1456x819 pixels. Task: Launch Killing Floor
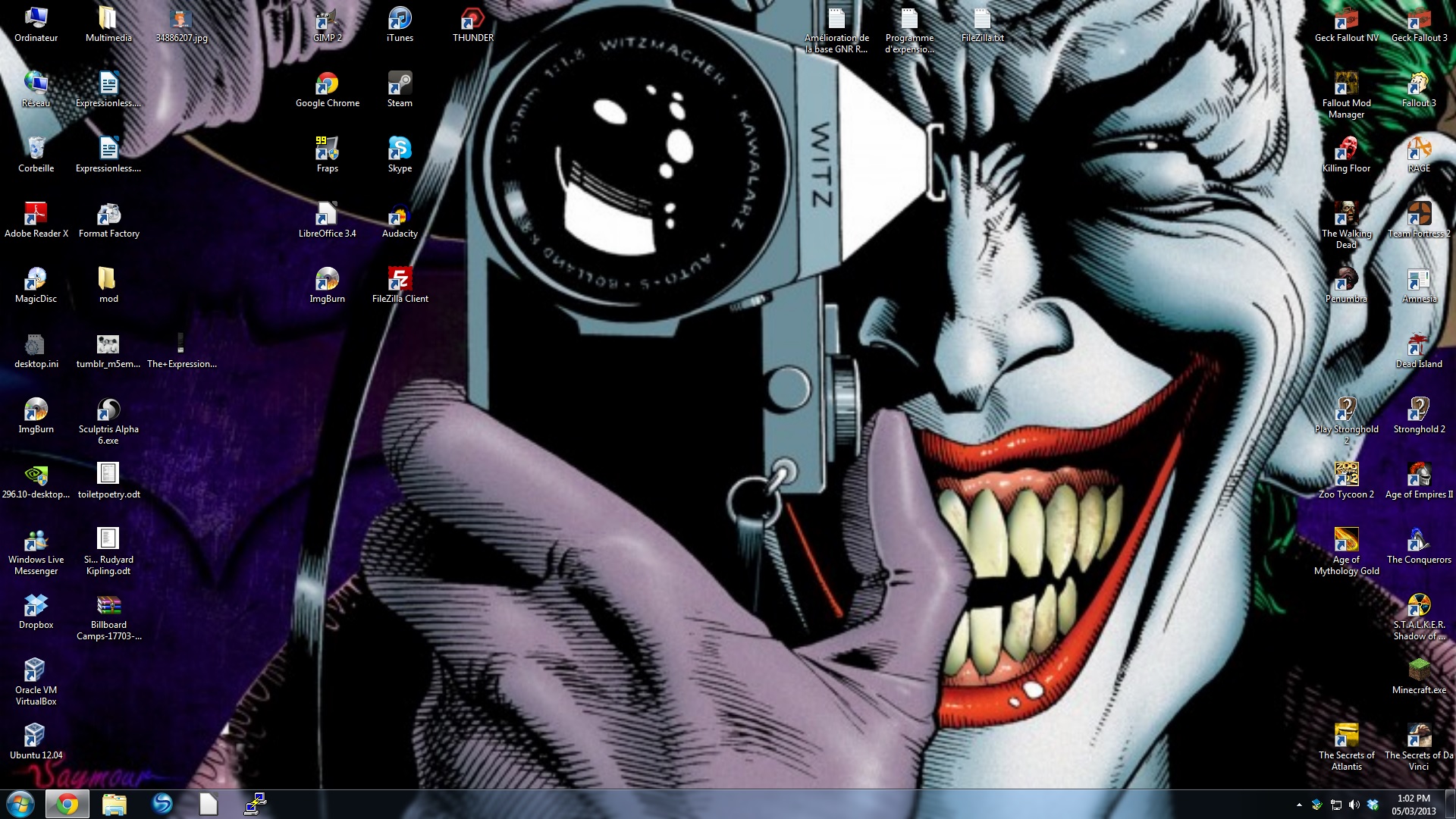(x=1346, y=155)
